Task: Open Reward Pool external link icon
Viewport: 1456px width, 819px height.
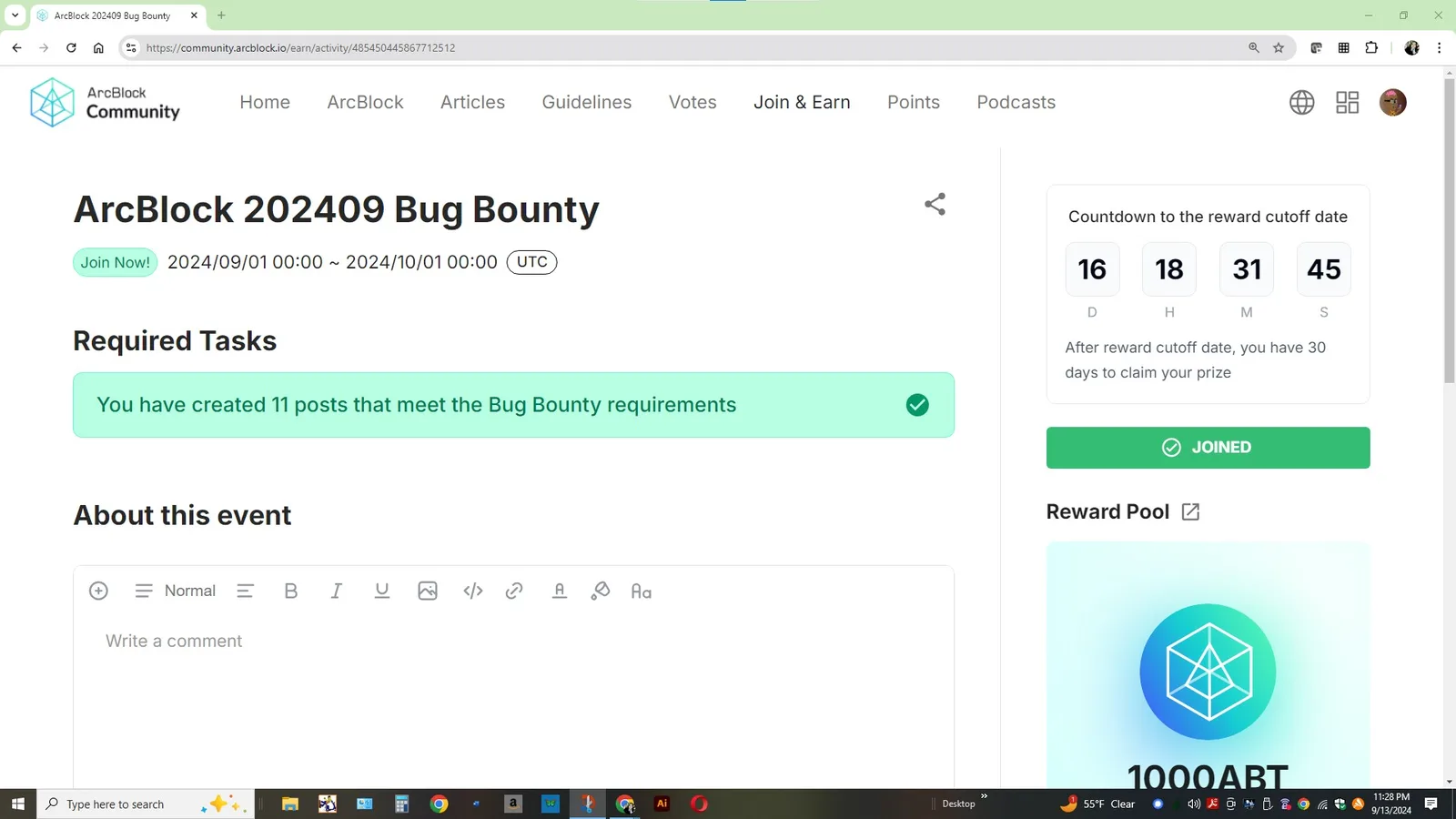Action: pos(1190,512)
